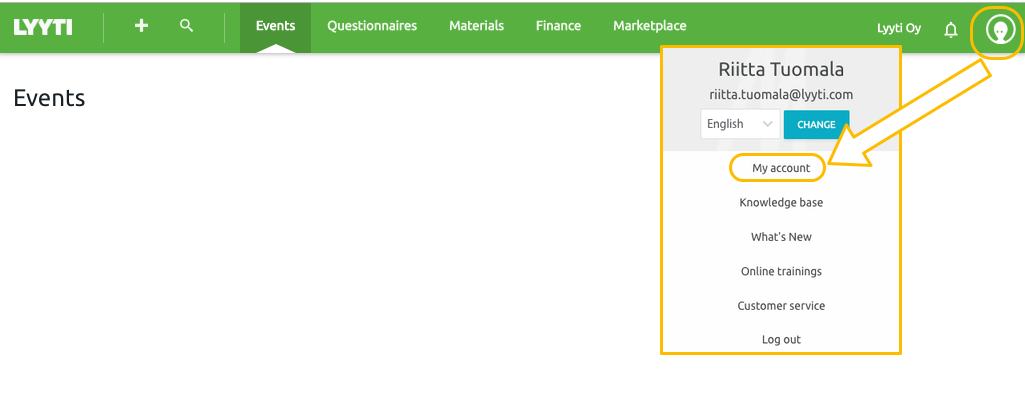Open the Lyyti Oy organization selector
Image resolution: width=1025 pixels, height=400 pixels.
(x=899, y=28)
